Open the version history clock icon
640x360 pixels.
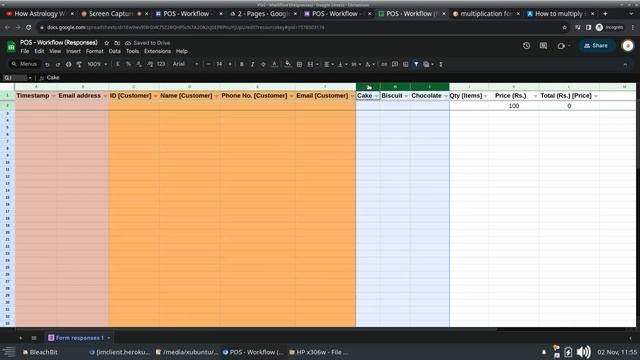click(x=527, y=46)
